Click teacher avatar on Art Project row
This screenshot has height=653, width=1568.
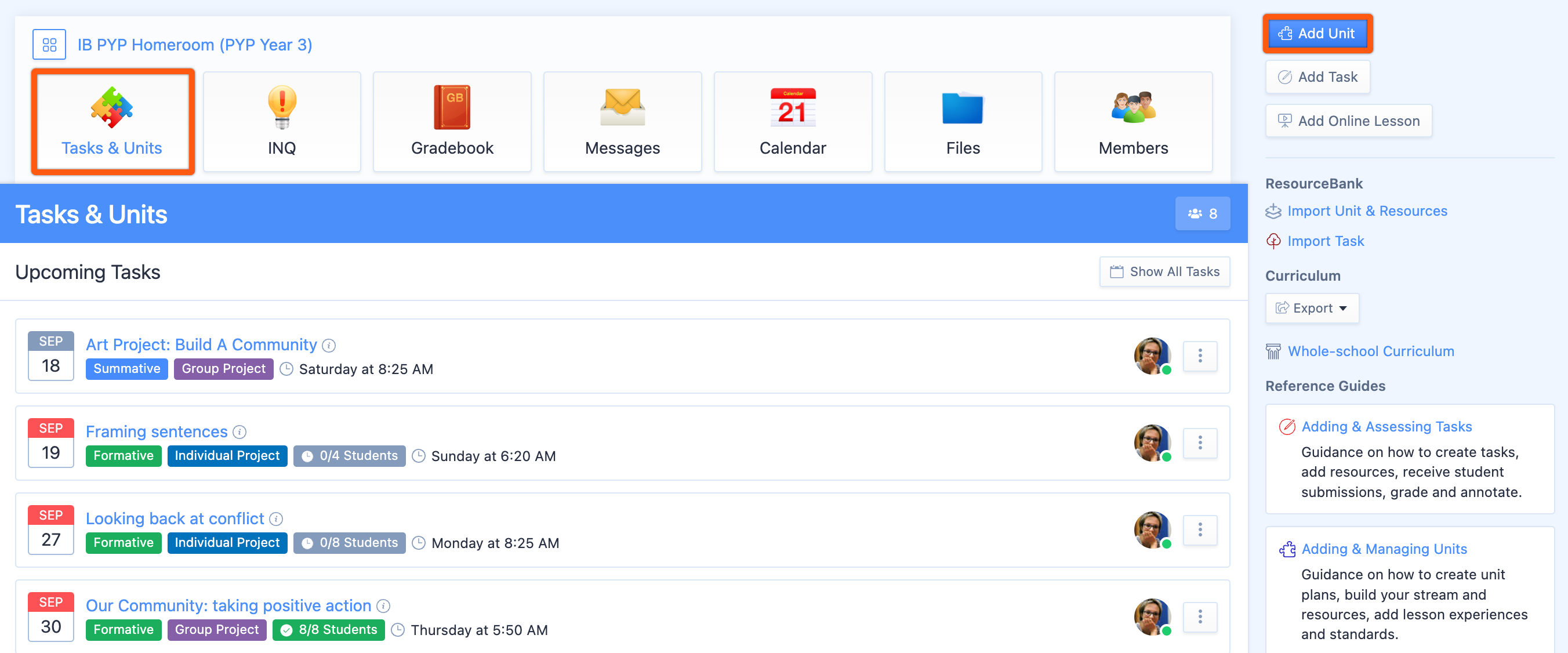tap(1152, 356)
